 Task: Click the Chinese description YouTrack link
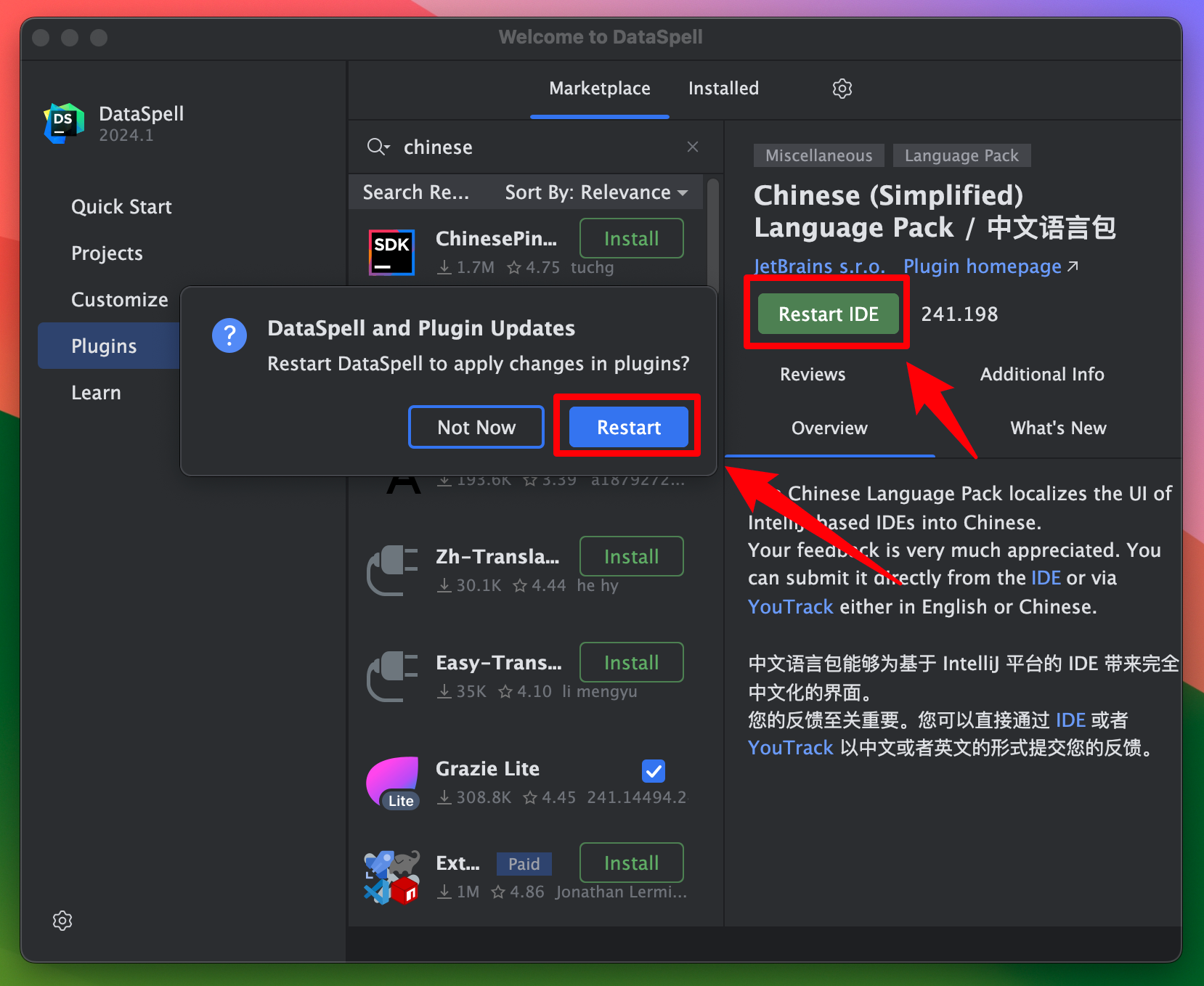[791, 748]
